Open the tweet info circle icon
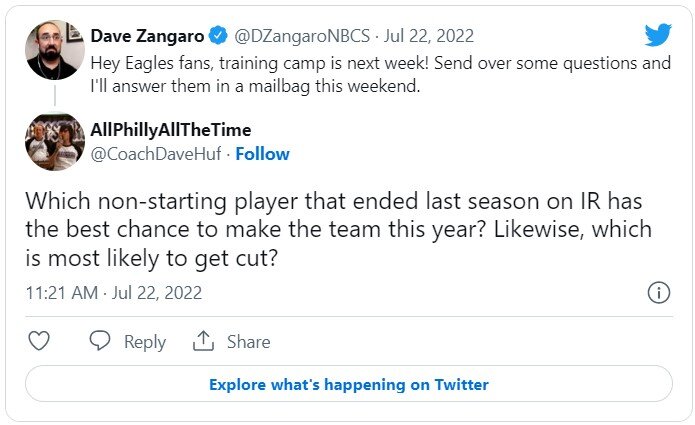The image size is (695, 425). pyautogui.click(x=658, y=293)
